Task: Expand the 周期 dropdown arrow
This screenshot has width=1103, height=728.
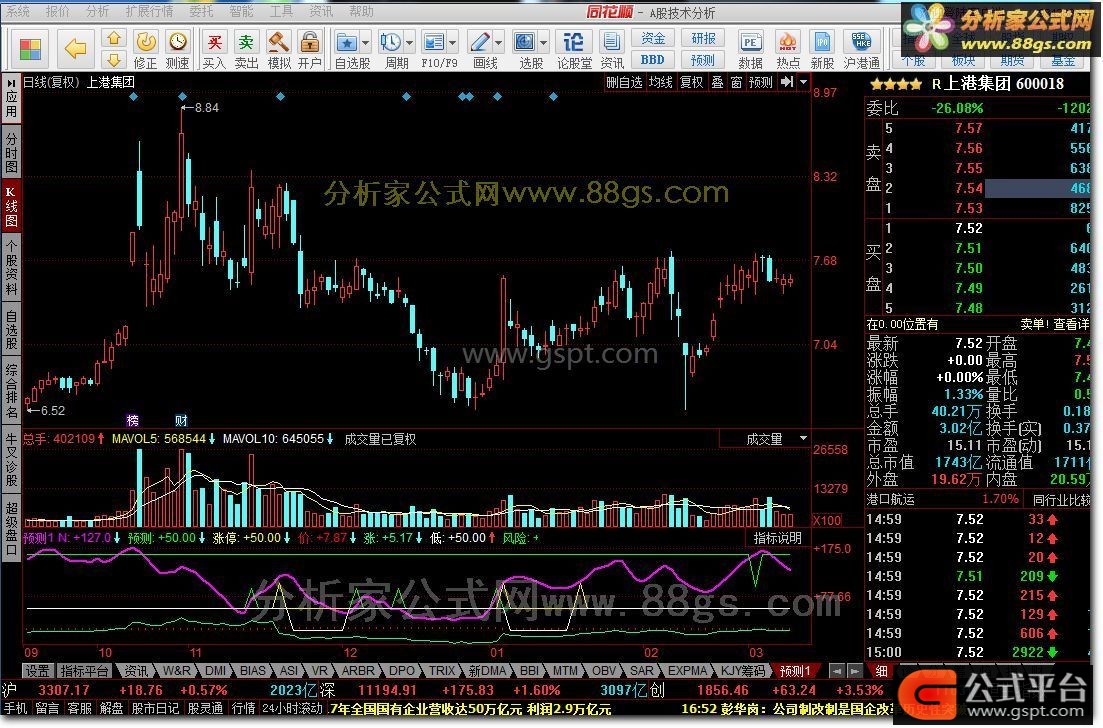Action: (409, 42)
